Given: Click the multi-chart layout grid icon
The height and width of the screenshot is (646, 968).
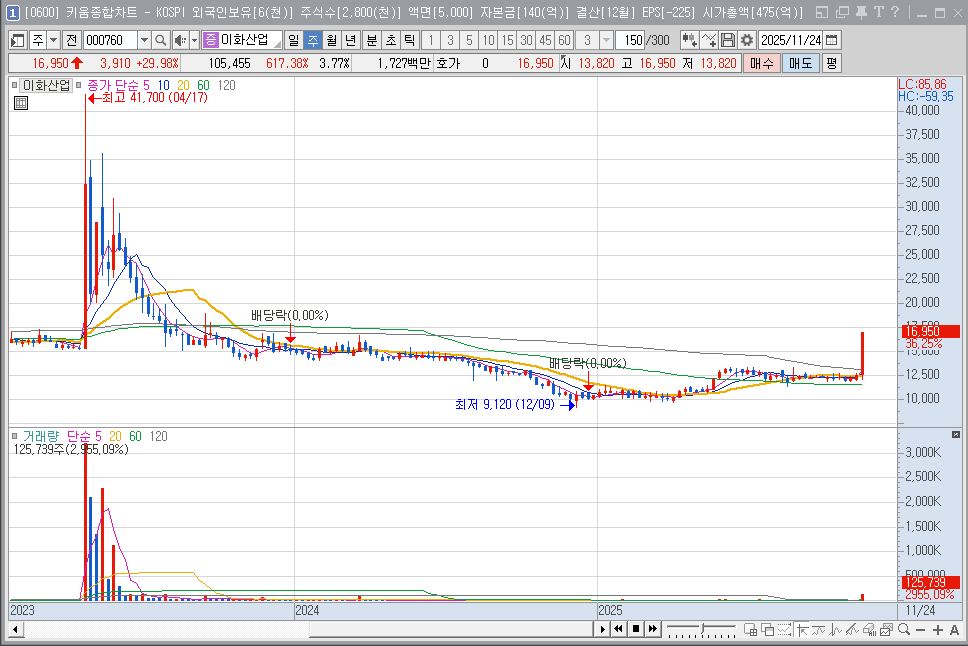Looking at the screenshot, I should pos(751,630).
